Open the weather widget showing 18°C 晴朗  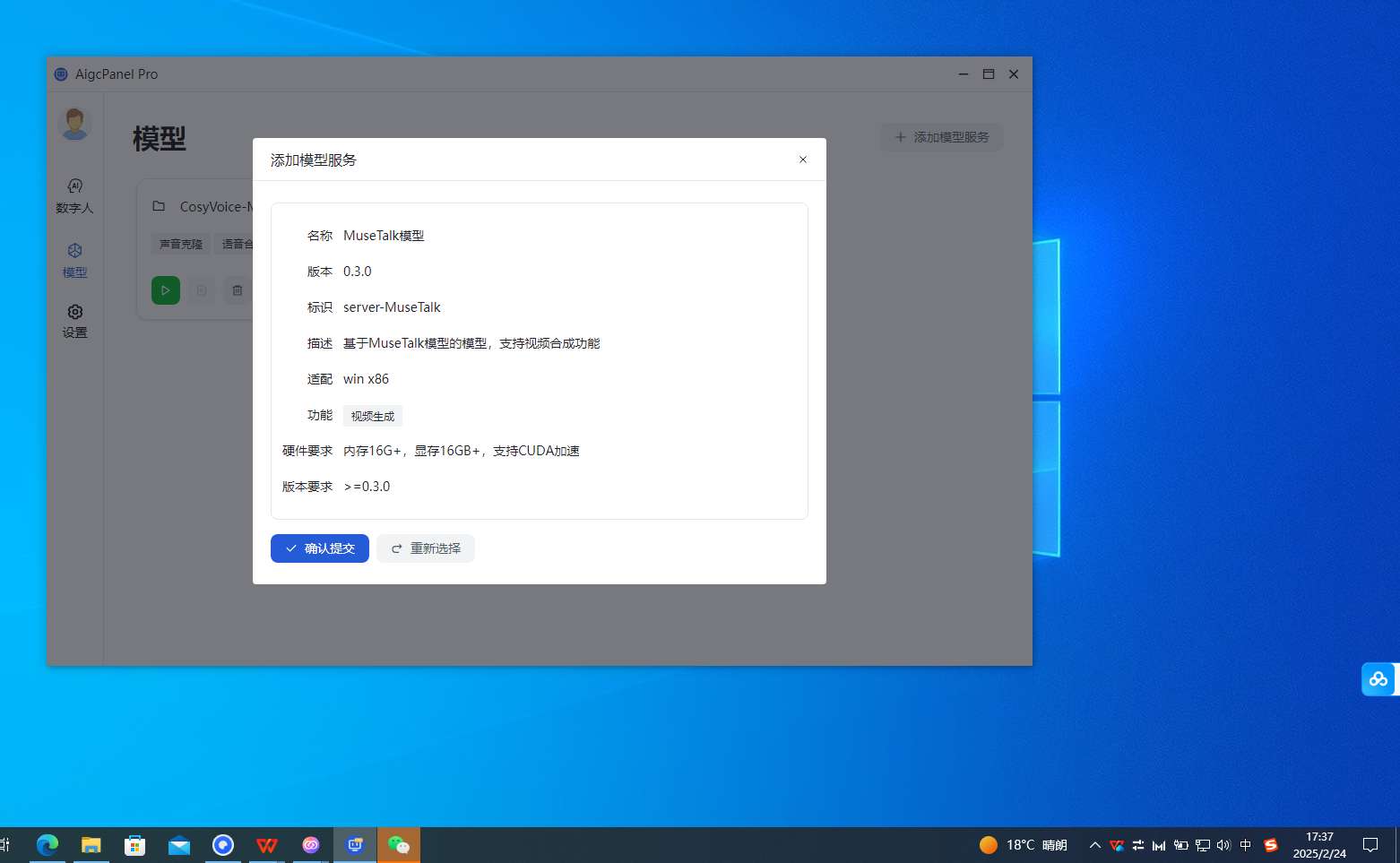(1024, 845)
